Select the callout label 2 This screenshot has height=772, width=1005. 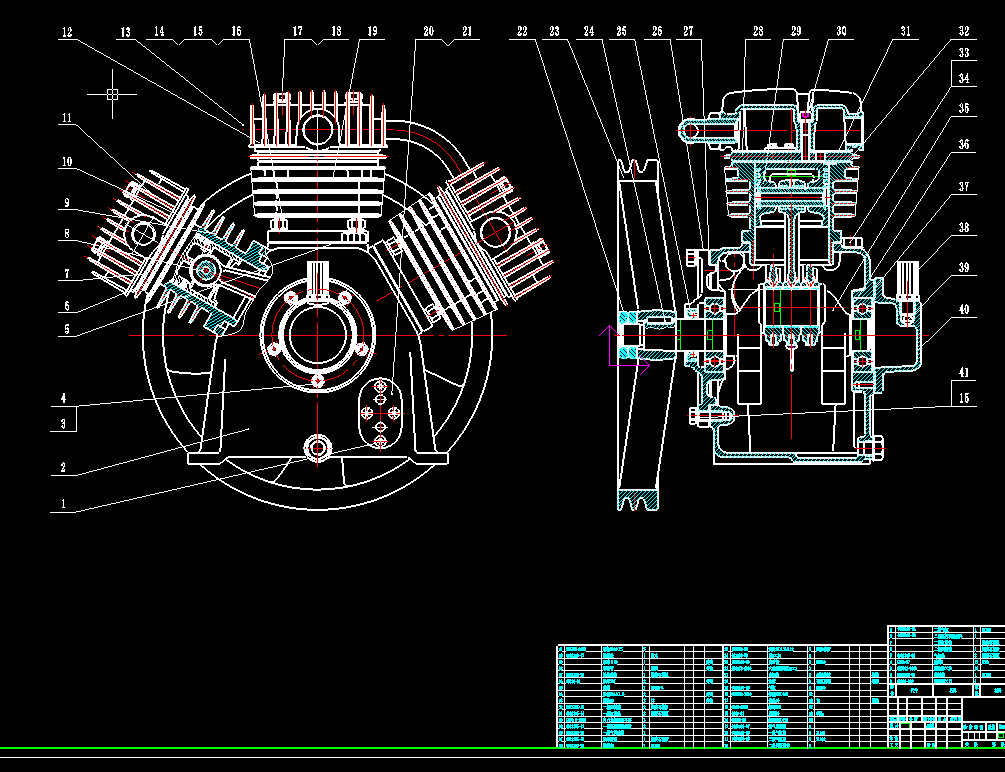tap(63, 467)
